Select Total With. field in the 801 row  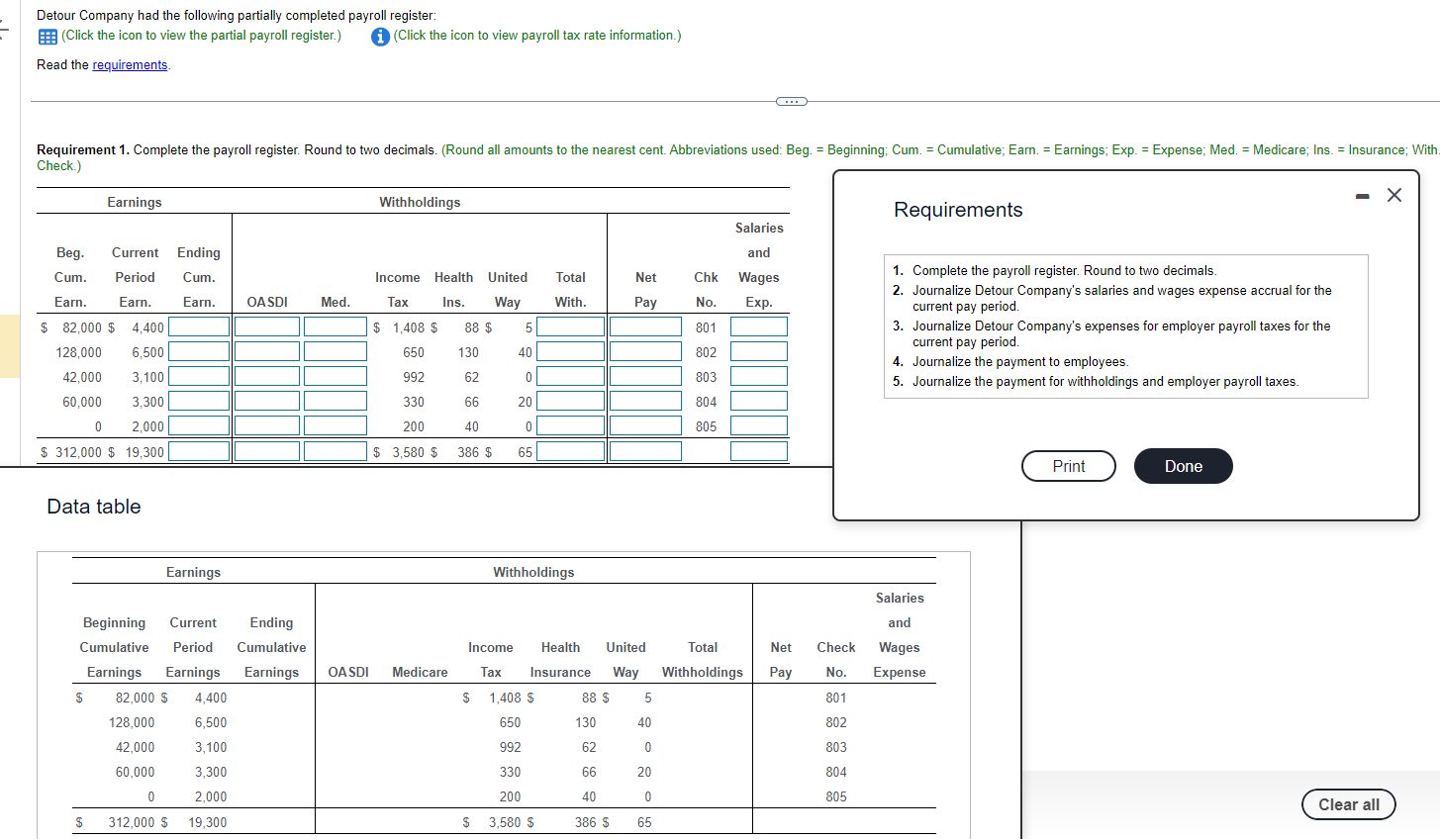[571, 327]
